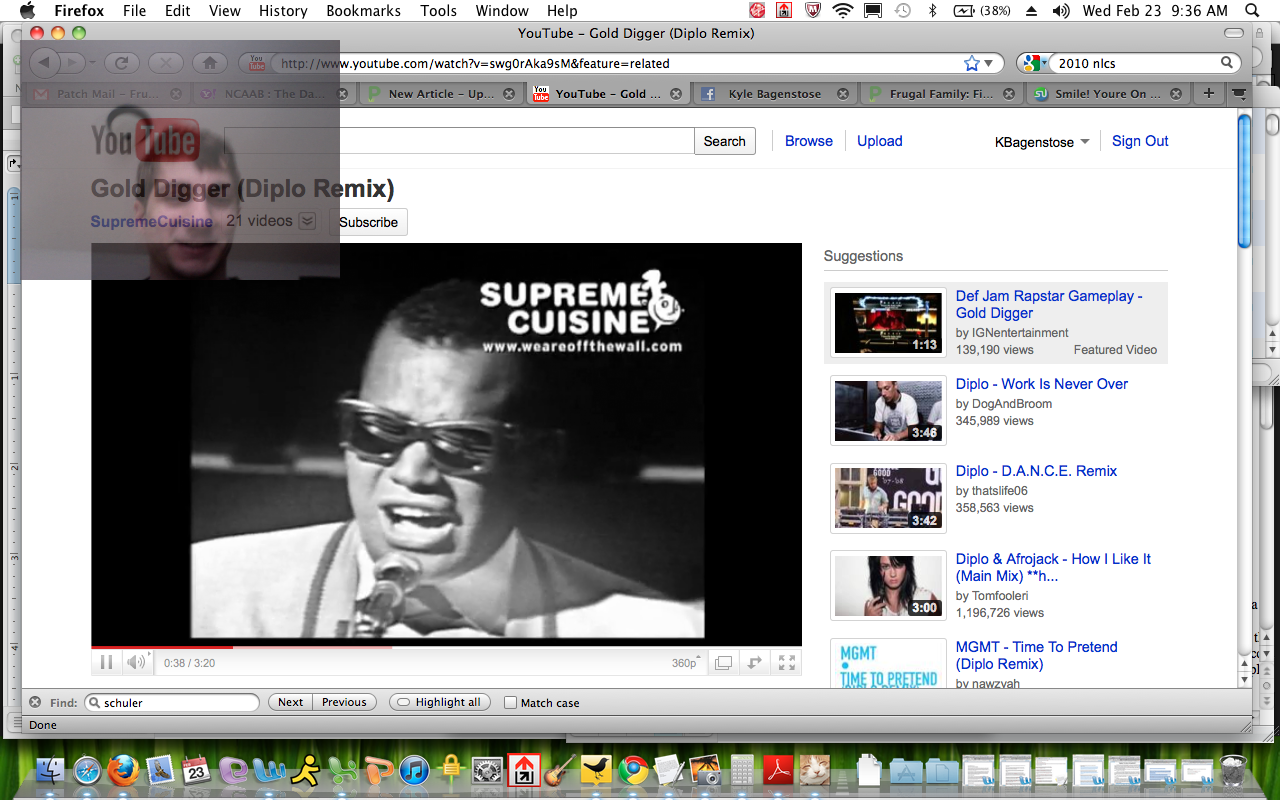Viewport: 1280px width, 800px height.
Task: Toggle Highlight all in the find bar
Action: coord(440,702)
